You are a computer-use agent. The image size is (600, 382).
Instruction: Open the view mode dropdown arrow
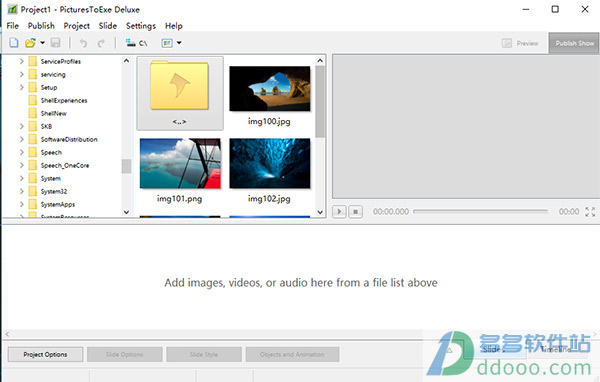tap(179, 43)
